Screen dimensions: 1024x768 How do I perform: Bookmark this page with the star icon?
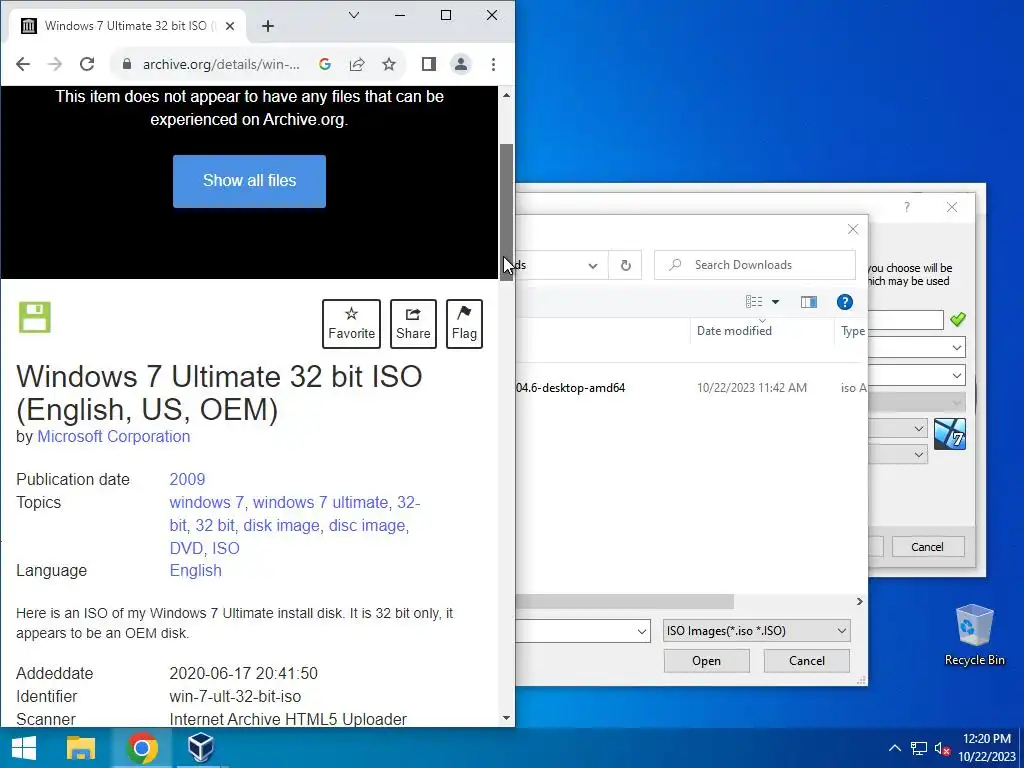[389, 64]
